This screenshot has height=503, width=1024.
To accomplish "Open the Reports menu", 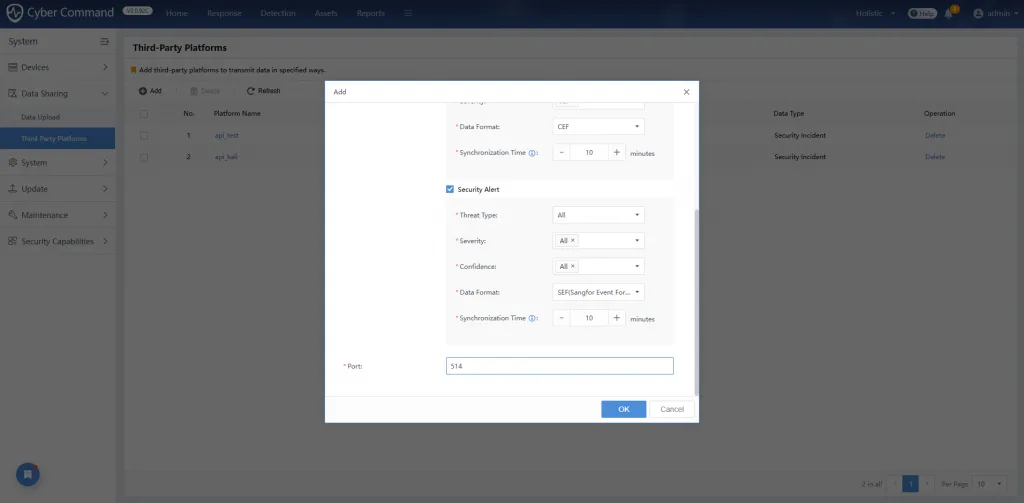I will pos(370,13).
